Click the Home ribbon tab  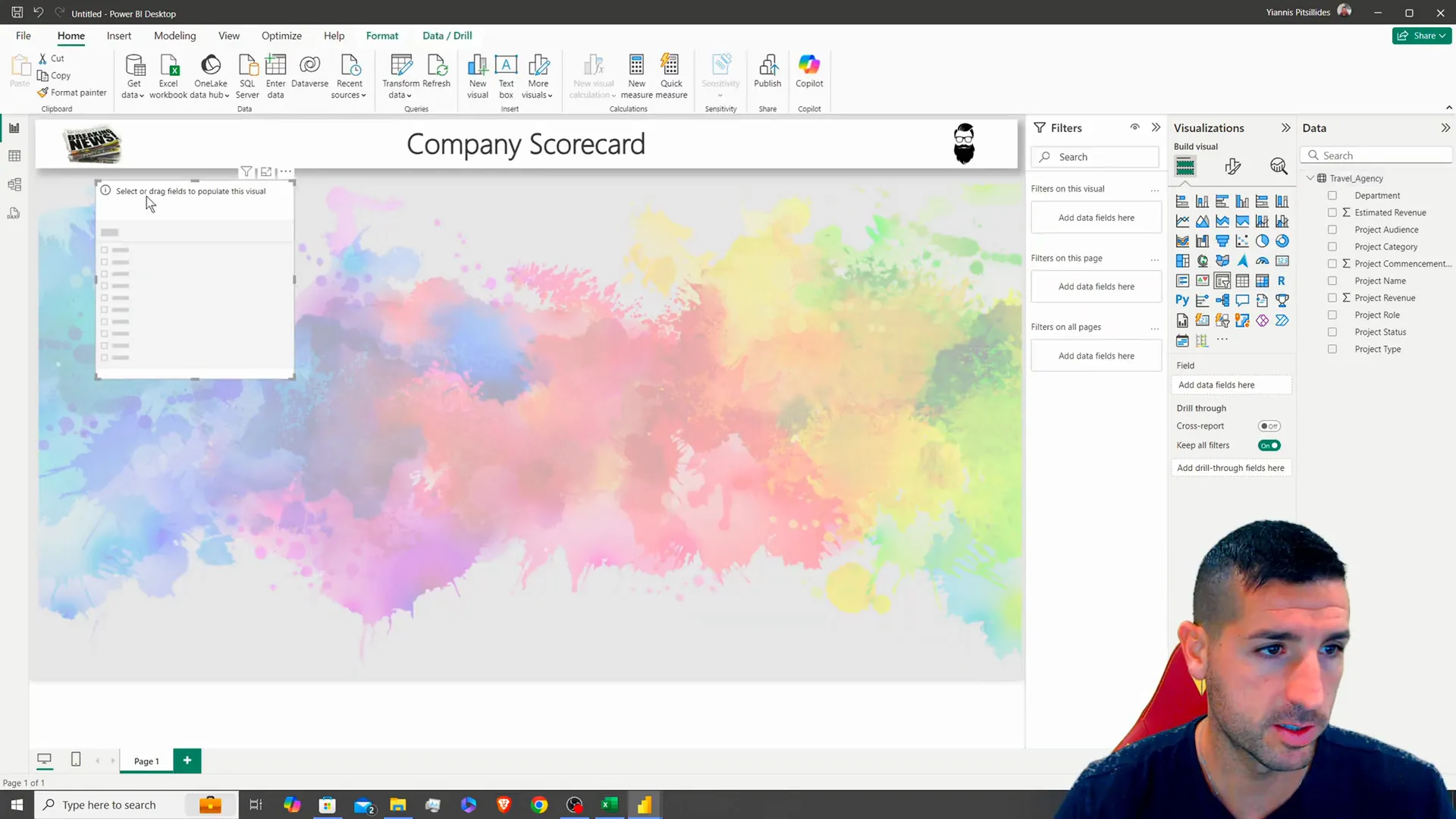pyautogui.click(x=70, y=36)
